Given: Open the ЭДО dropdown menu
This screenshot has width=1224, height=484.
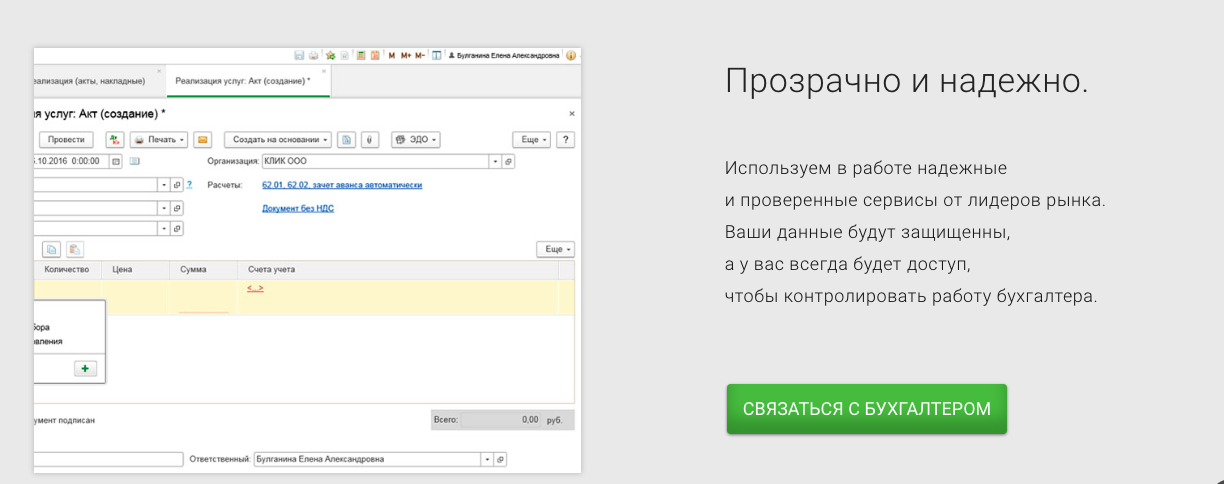Looking at the screenshot, I should tap(416, 140).
